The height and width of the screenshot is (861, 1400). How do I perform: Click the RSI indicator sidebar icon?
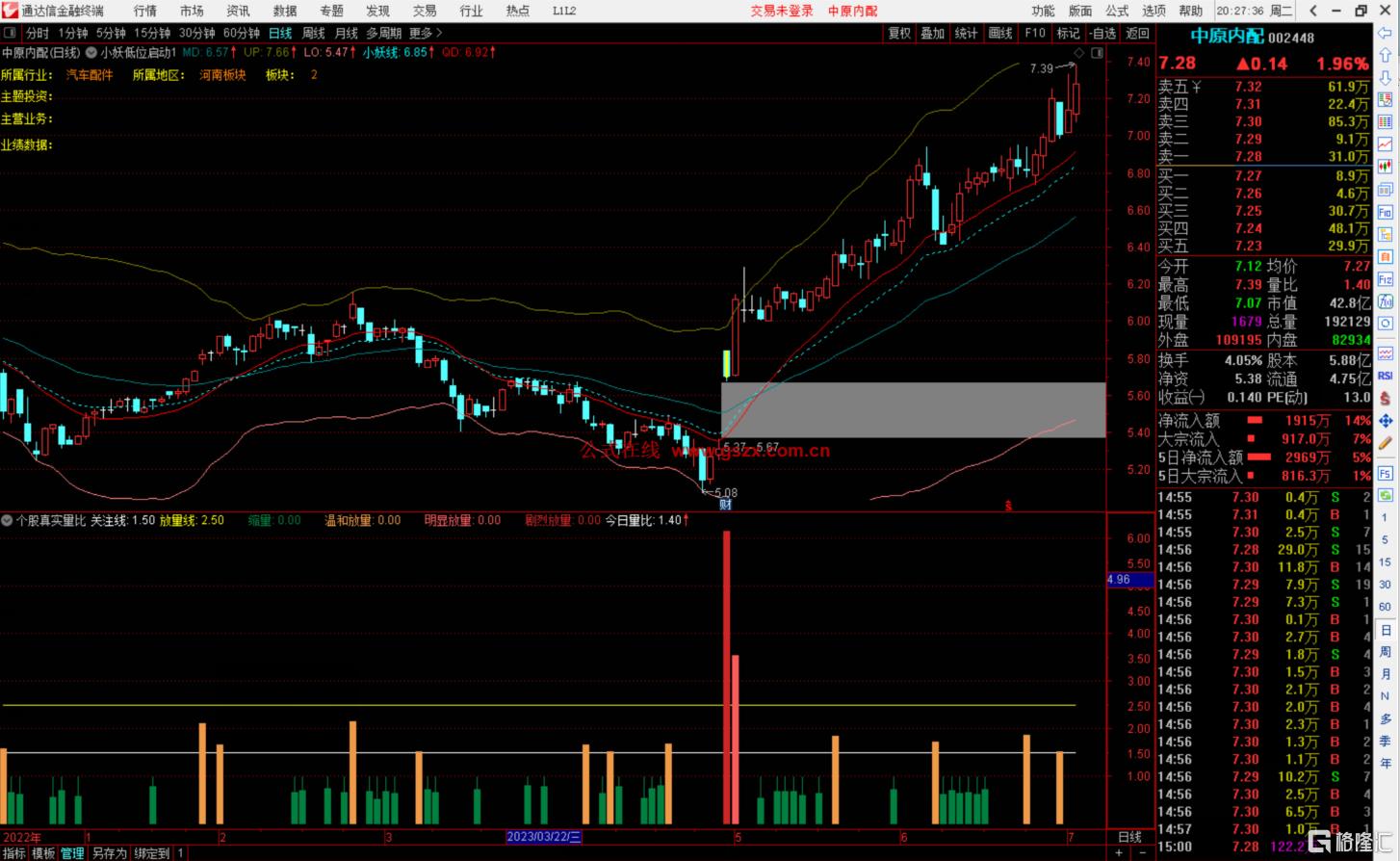pyautogui.click(x=1386, y=375)
